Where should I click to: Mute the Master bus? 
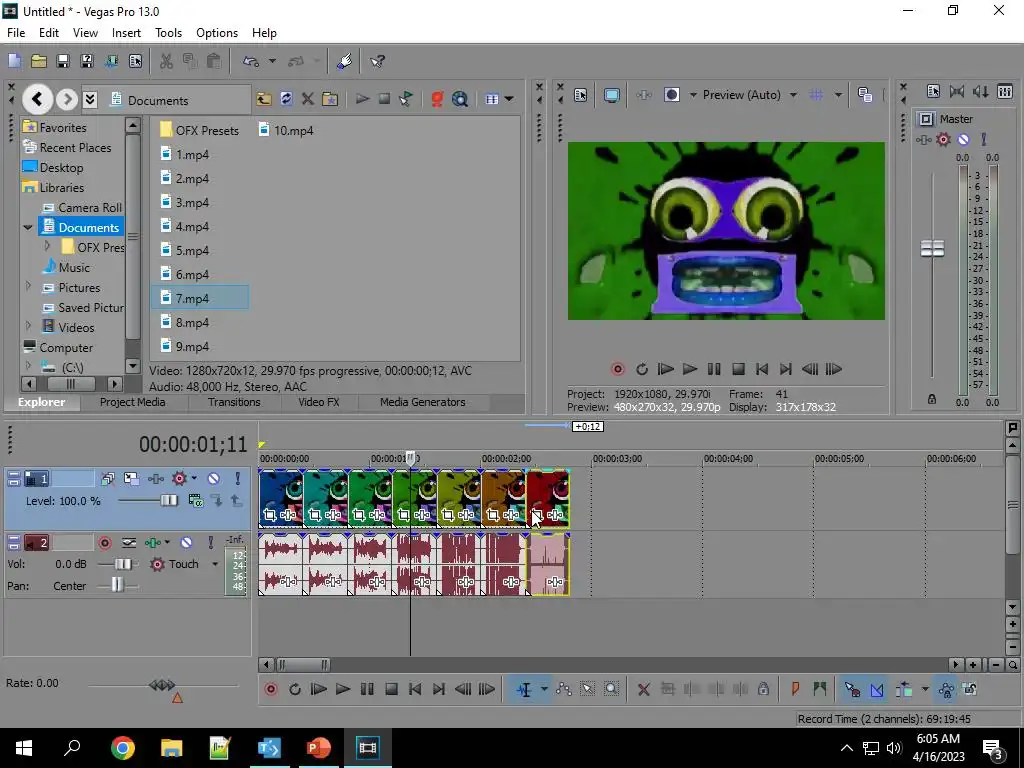(963, 140)
